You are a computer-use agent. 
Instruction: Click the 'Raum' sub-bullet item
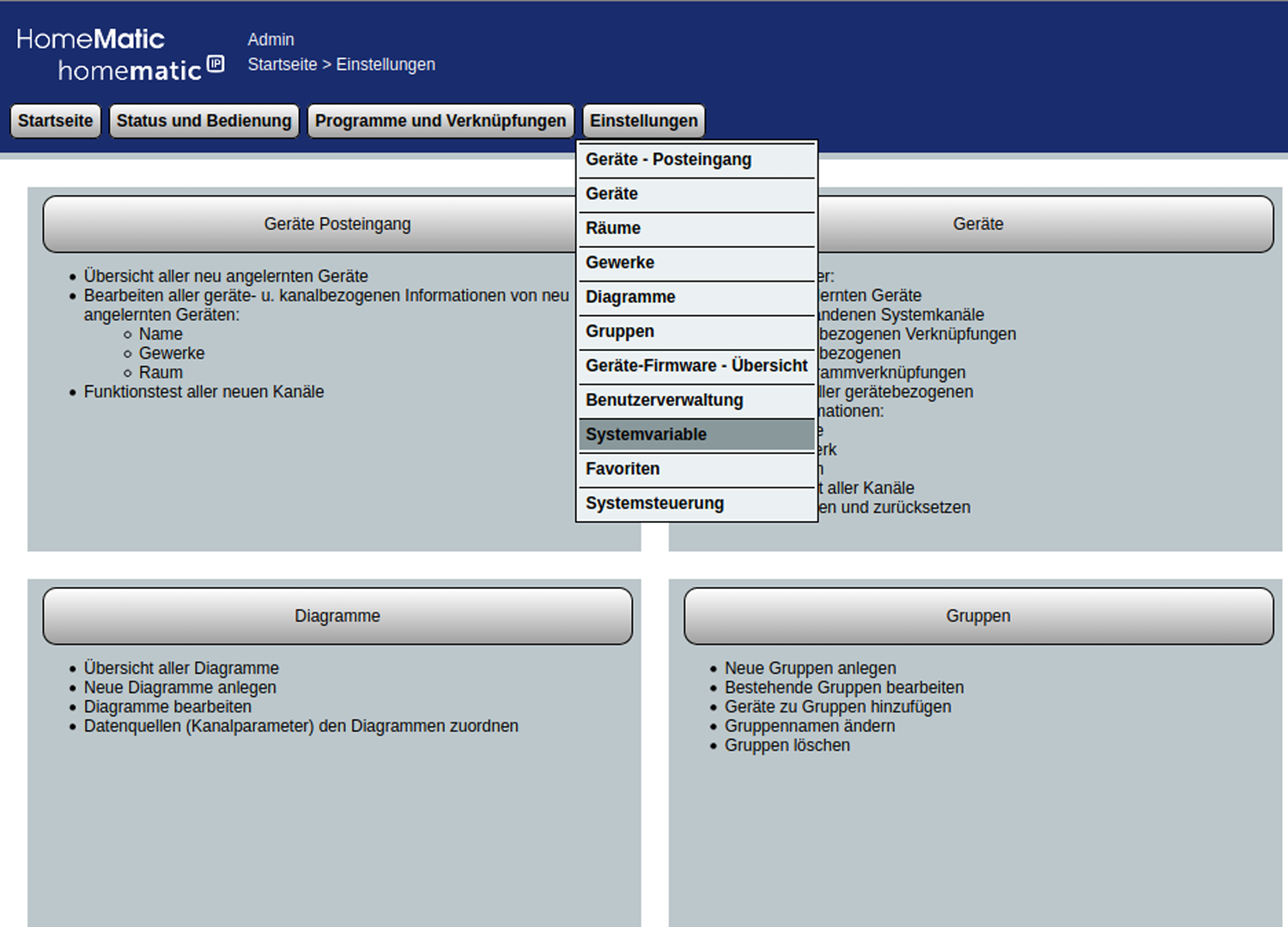[x=161, y=373]
